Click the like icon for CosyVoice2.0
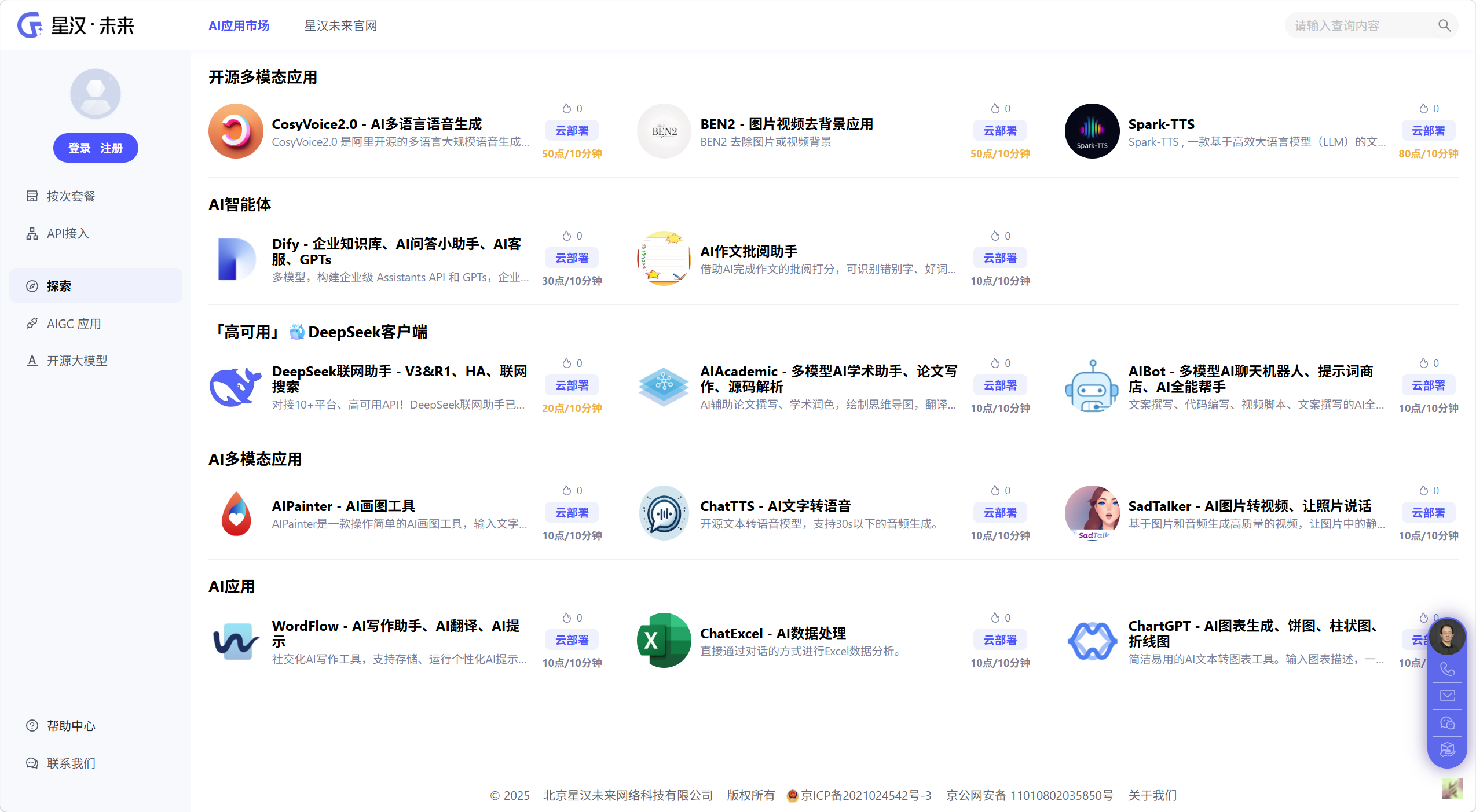Screen dimensions: 1476x812 click(567, 108)
